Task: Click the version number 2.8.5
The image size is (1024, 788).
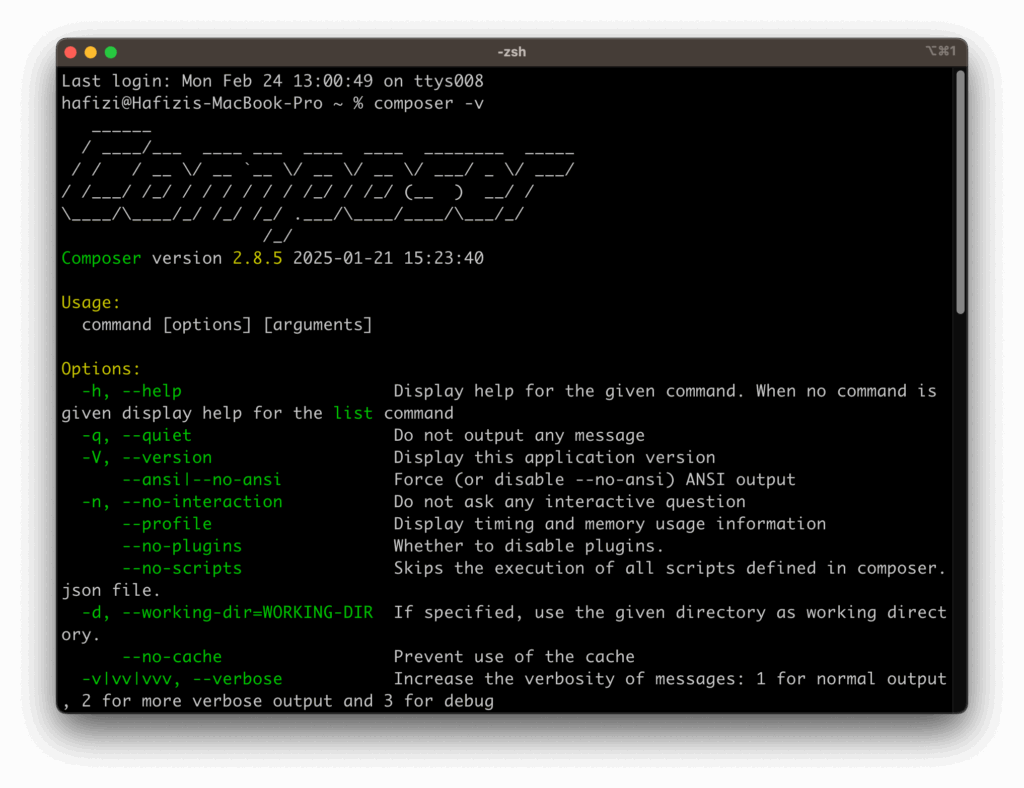Action: click(x=257, y=258)
